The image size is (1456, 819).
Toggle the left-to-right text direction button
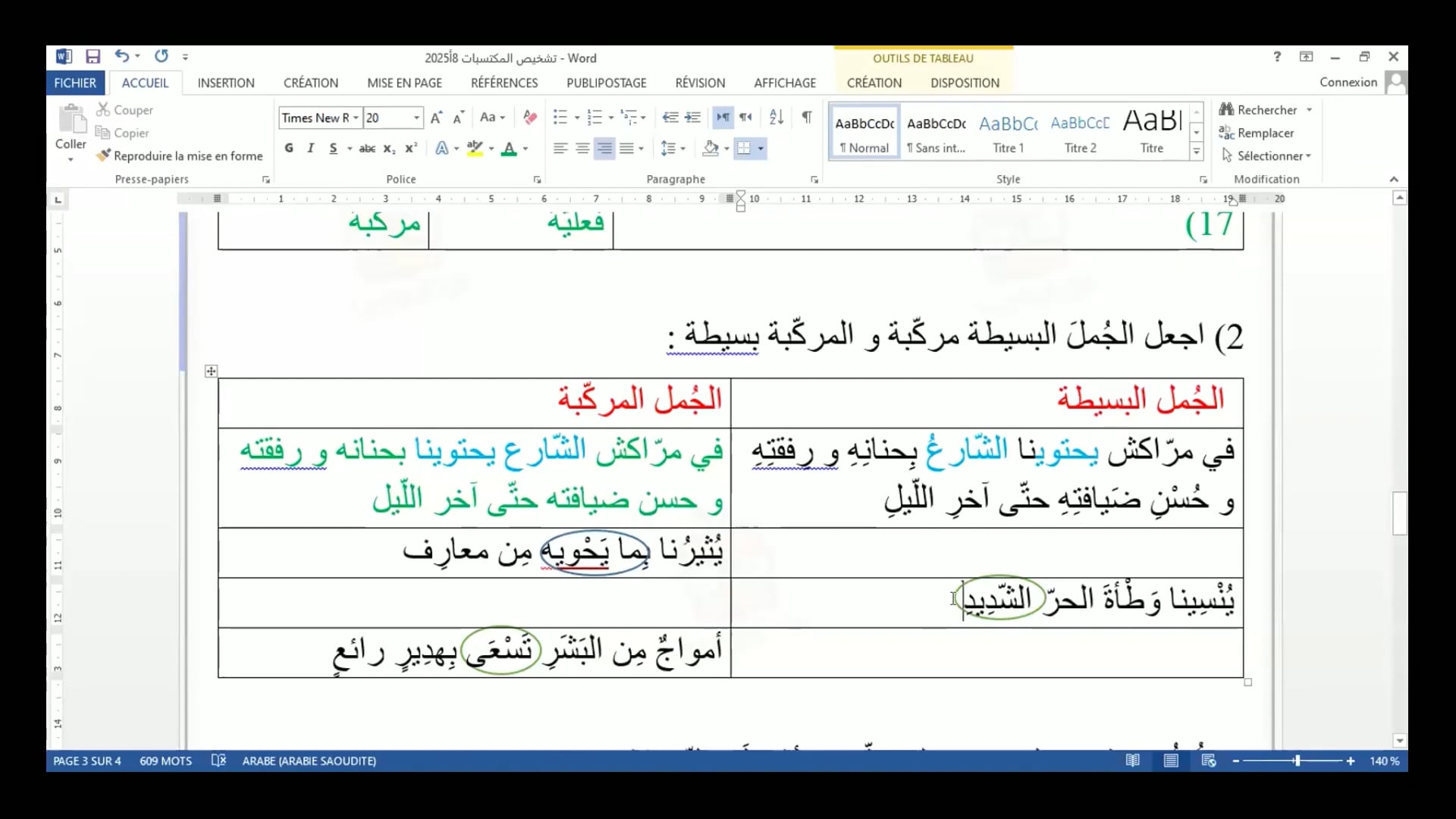723,118
